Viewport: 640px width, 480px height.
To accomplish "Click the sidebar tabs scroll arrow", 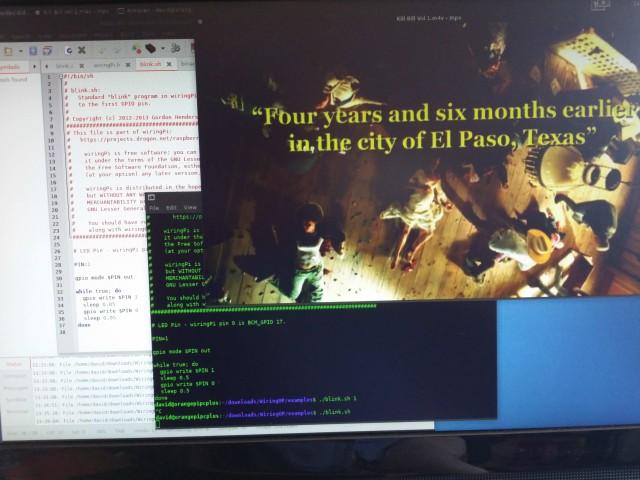I will (34, 67).
